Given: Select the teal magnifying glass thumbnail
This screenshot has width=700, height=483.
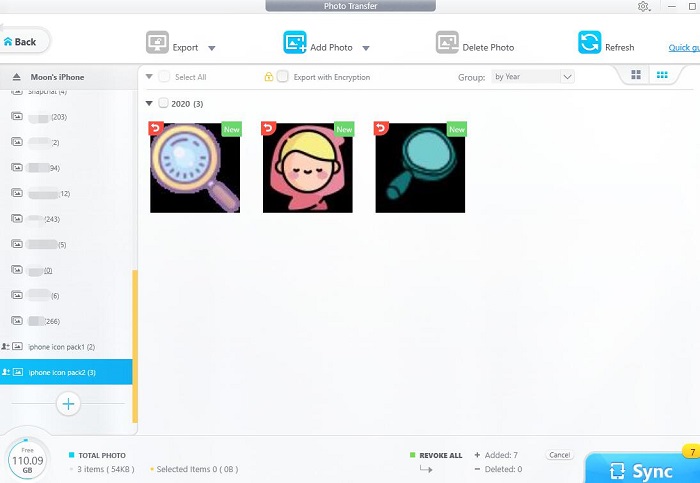Looking at the screenshot, I should 420,168.
